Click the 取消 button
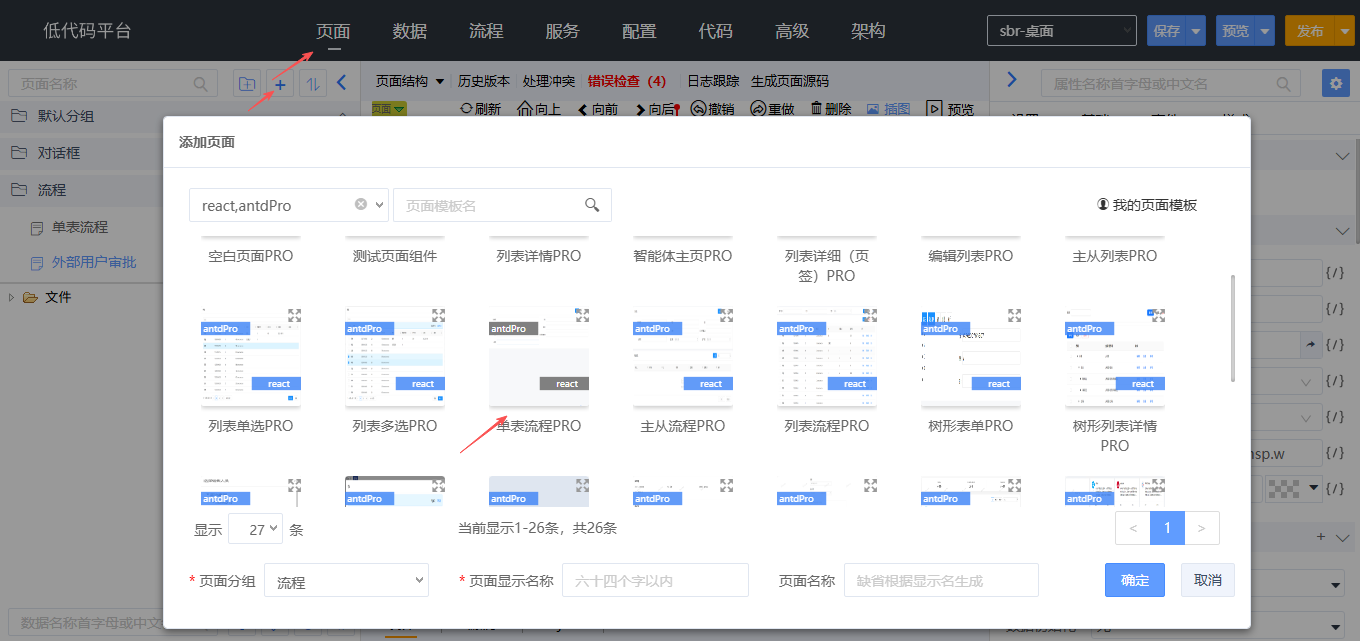 point(1207,581)
